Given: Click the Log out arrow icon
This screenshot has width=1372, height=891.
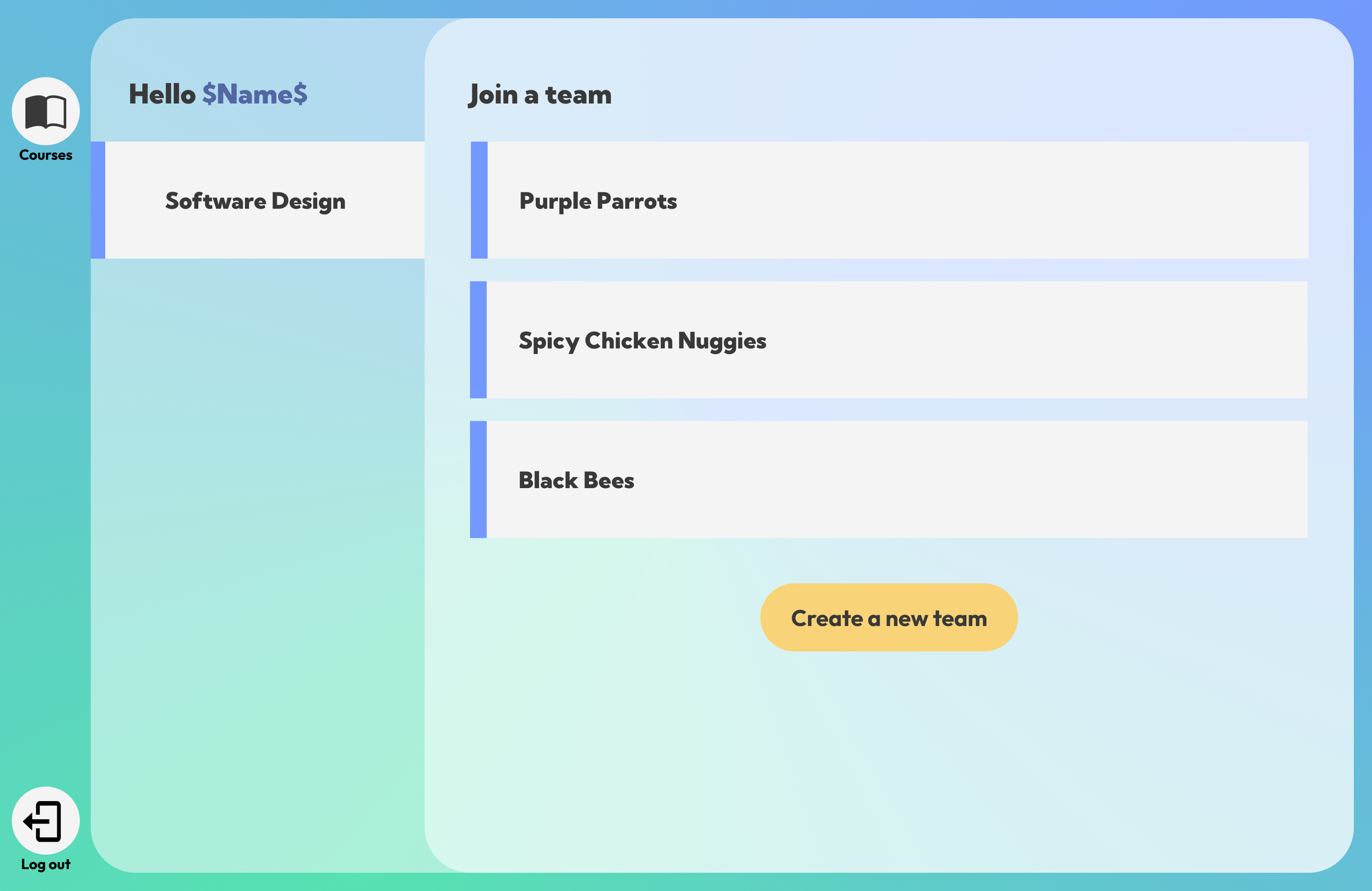Looking at the screenshot, I should pos(46,820).
